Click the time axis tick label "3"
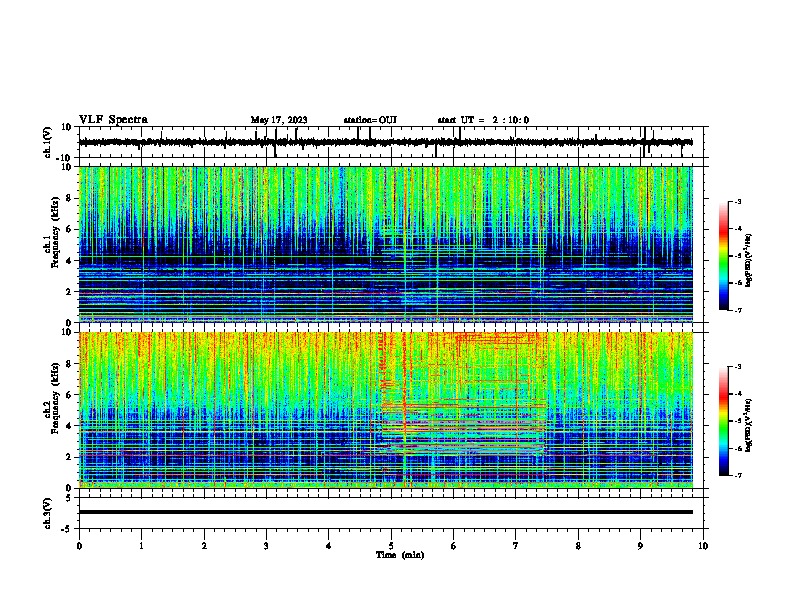Viewport: 792px width, 612px height. (x=266, y=546)
